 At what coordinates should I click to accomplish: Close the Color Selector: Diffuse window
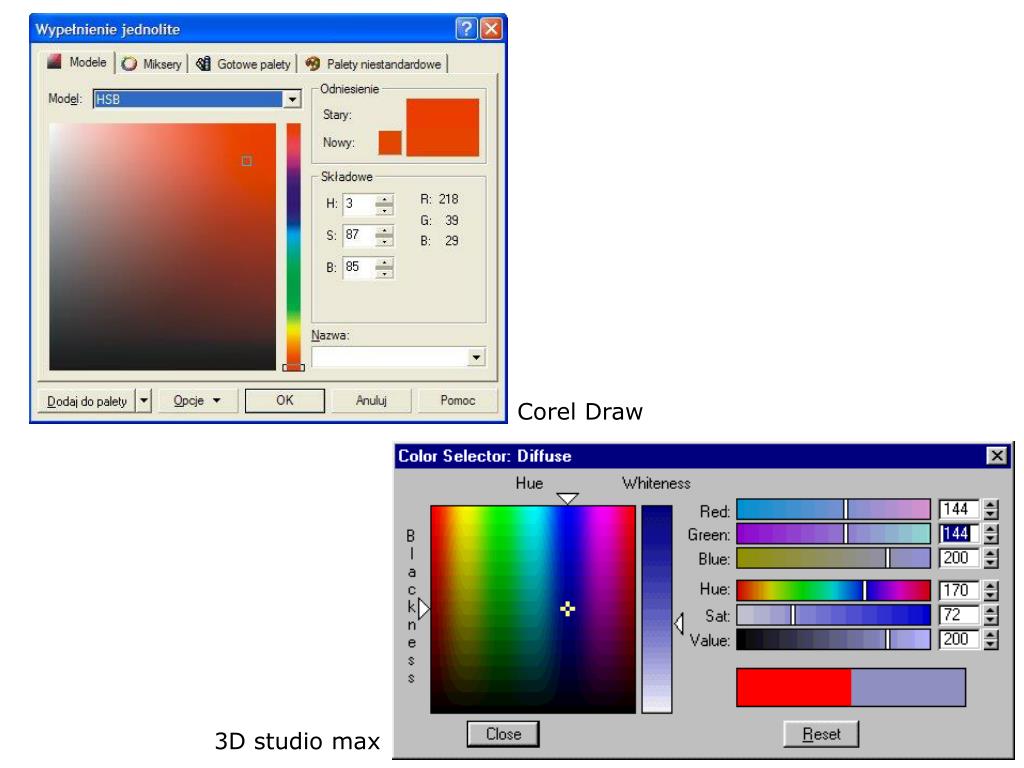pos(997,456)
